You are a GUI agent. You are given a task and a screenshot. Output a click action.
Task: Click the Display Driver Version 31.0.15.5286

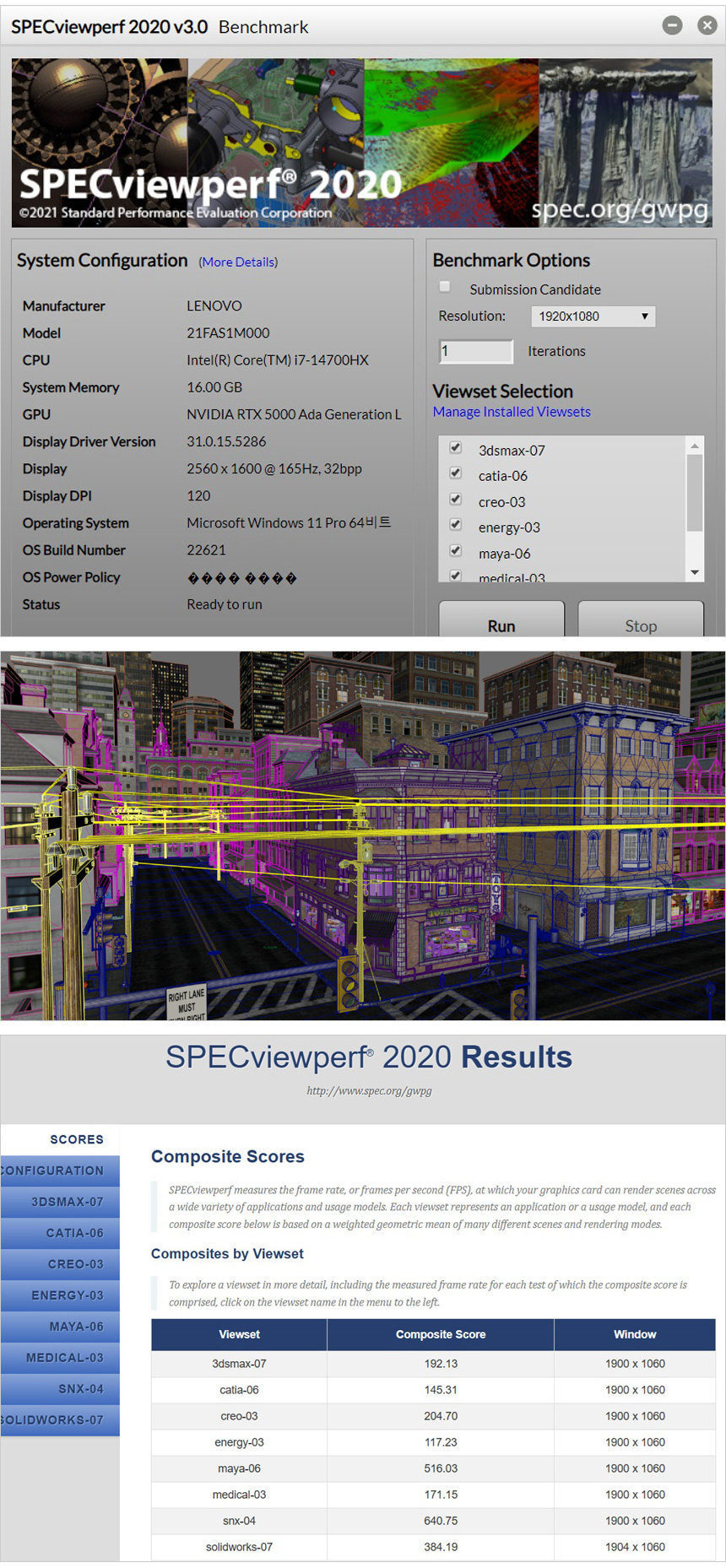point(226,441)
